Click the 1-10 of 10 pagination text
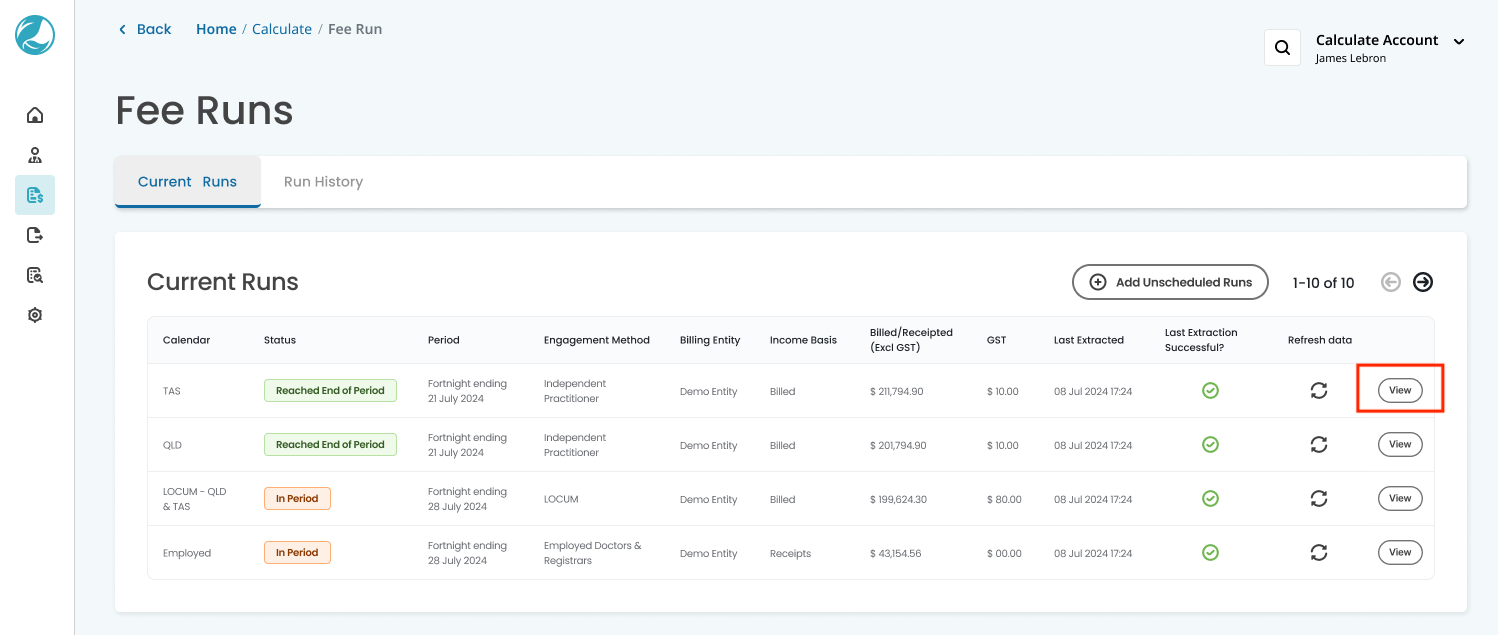This screenshot has width=1498, height=635. pos(1323,283)
